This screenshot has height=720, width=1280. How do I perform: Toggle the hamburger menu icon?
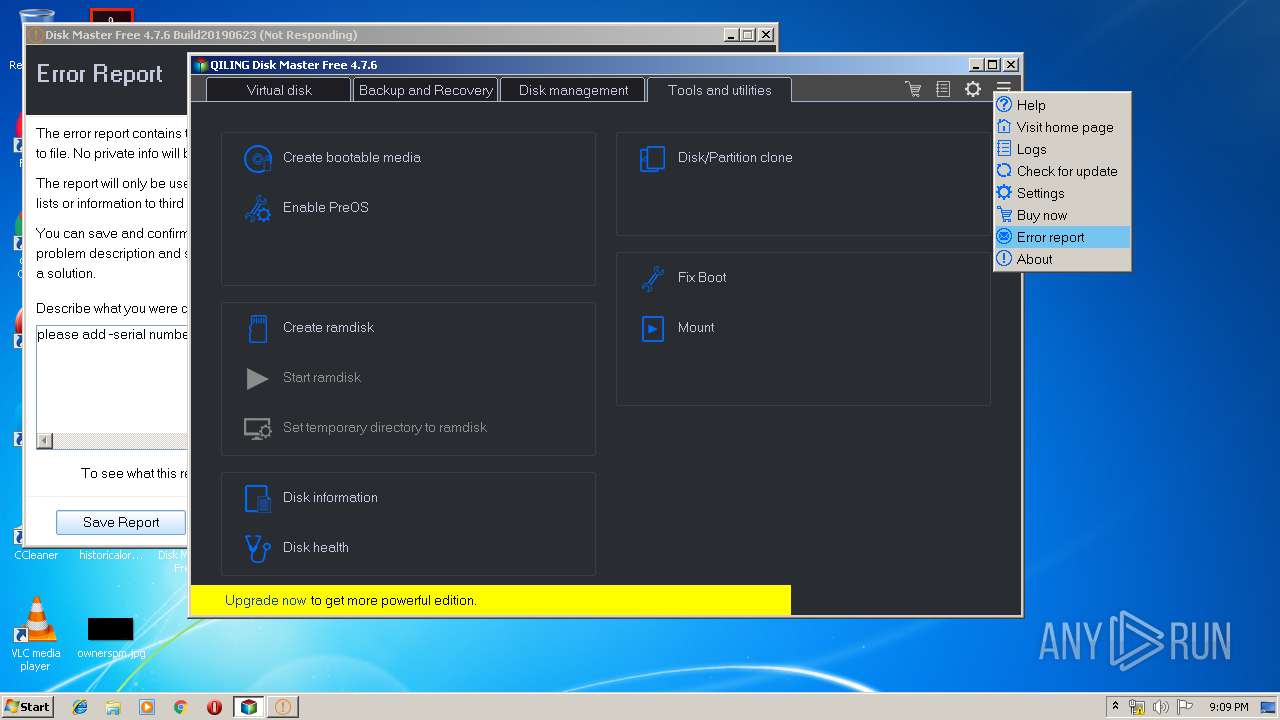[x=1003, y=89]
